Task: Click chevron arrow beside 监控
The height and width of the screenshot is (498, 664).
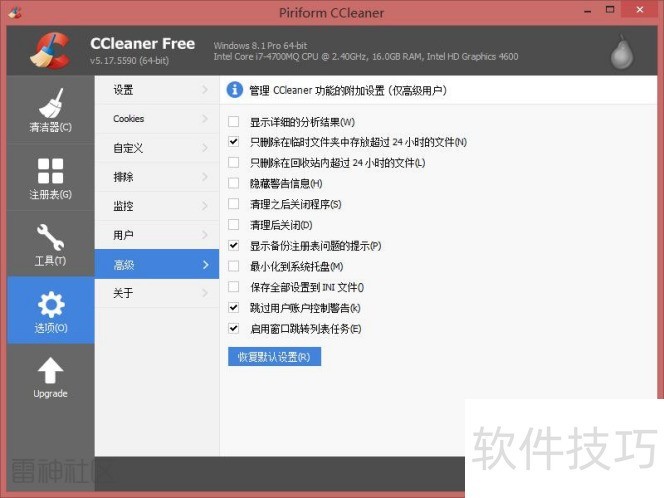Action: [x=205, y=206]
